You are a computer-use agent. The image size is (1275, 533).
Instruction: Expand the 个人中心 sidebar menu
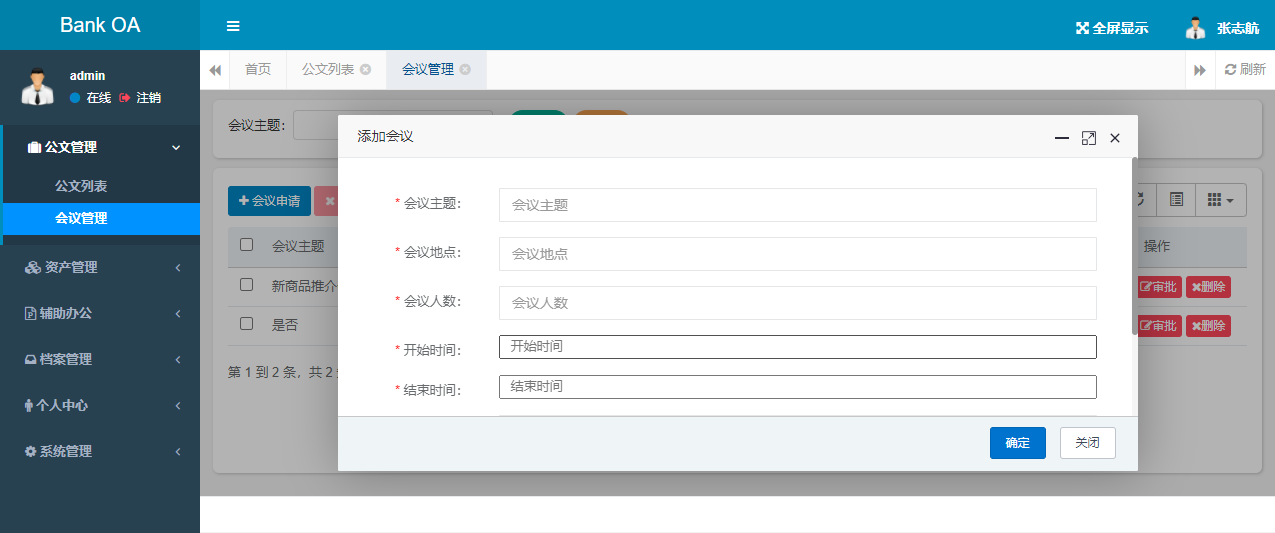pos(100,405)
